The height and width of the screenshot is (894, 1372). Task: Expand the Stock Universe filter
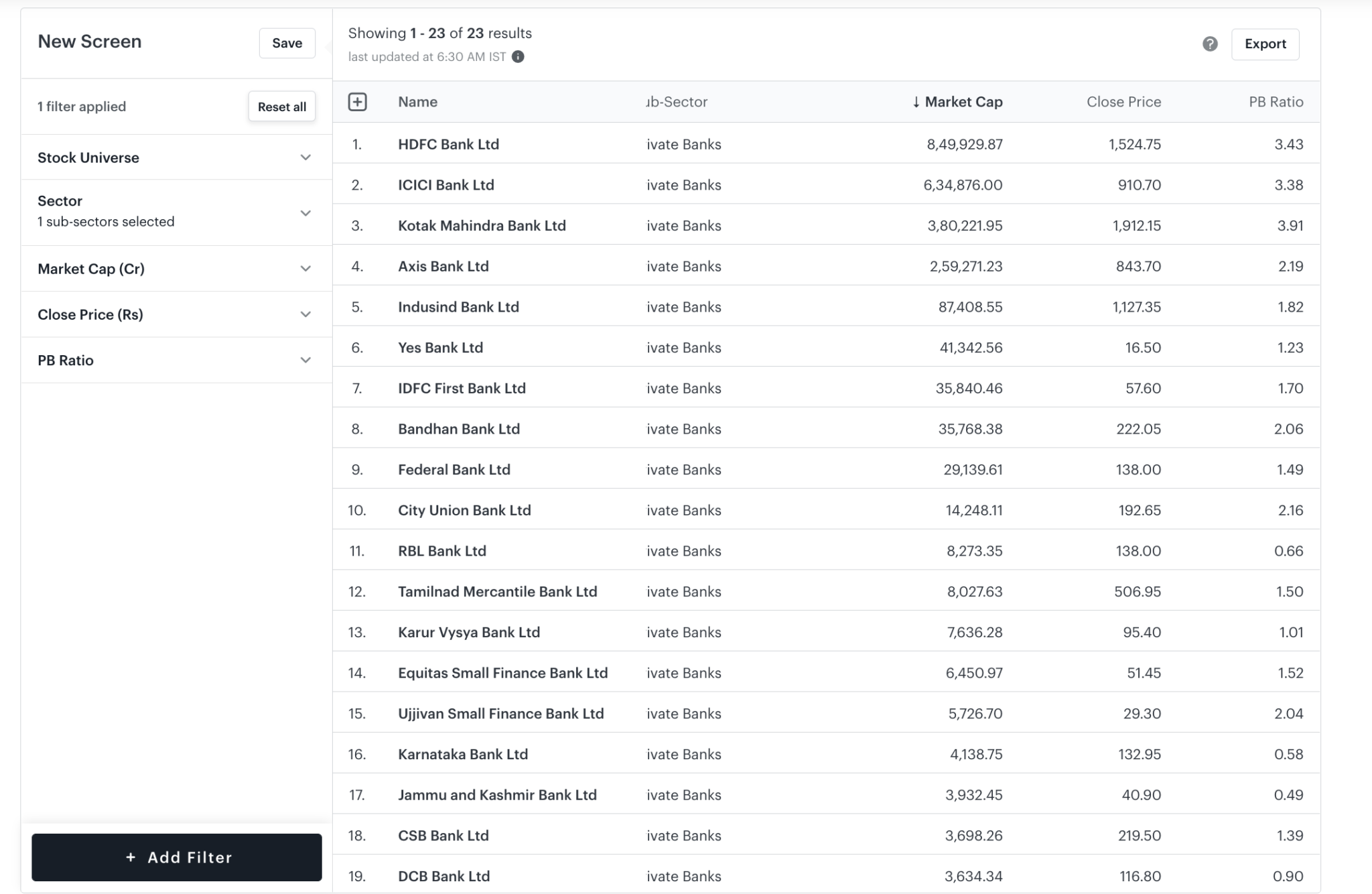(x=305, y=157)
